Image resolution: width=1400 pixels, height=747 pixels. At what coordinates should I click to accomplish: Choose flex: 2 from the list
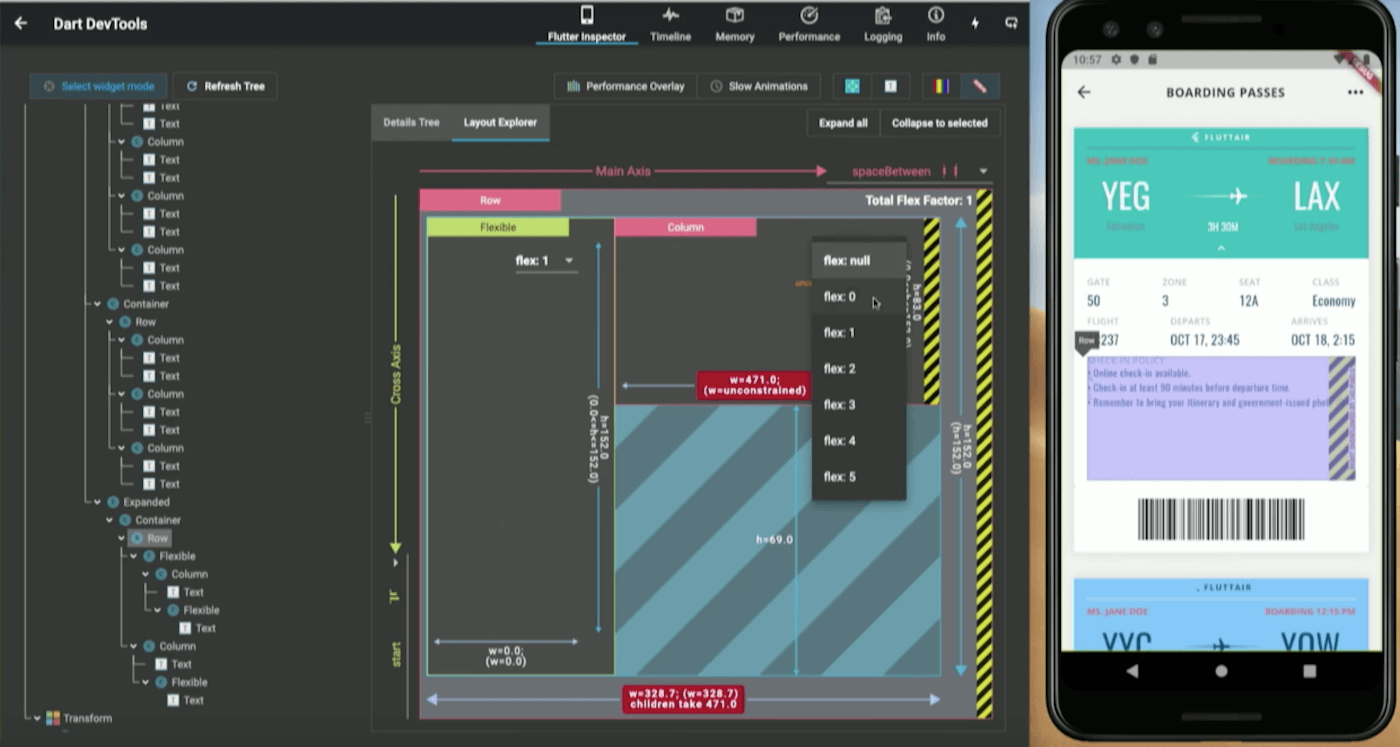pos(858,368)
